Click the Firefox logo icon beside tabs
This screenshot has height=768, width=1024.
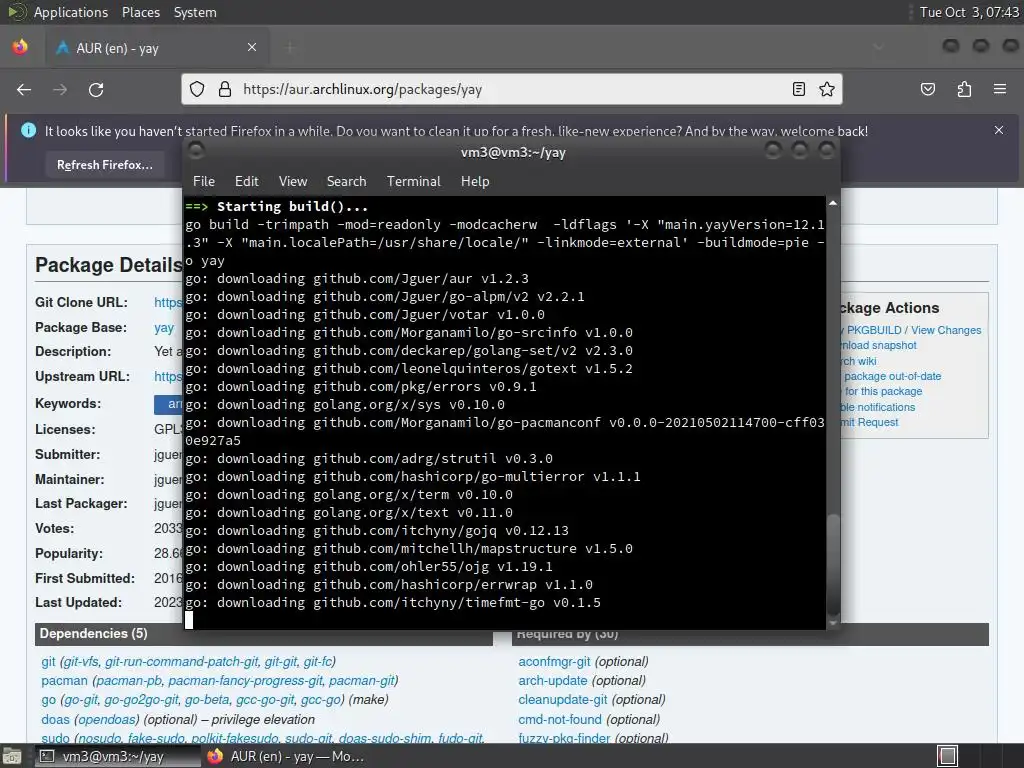pyautogui.click(x=20, y=47)
